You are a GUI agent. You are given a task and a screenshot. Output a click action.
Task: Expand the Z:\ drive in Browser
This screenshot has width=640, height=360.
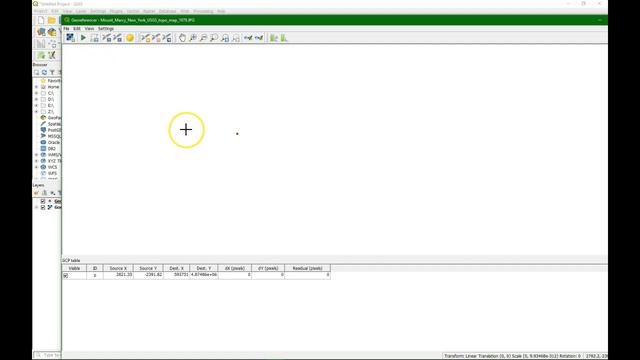point(36,111)
